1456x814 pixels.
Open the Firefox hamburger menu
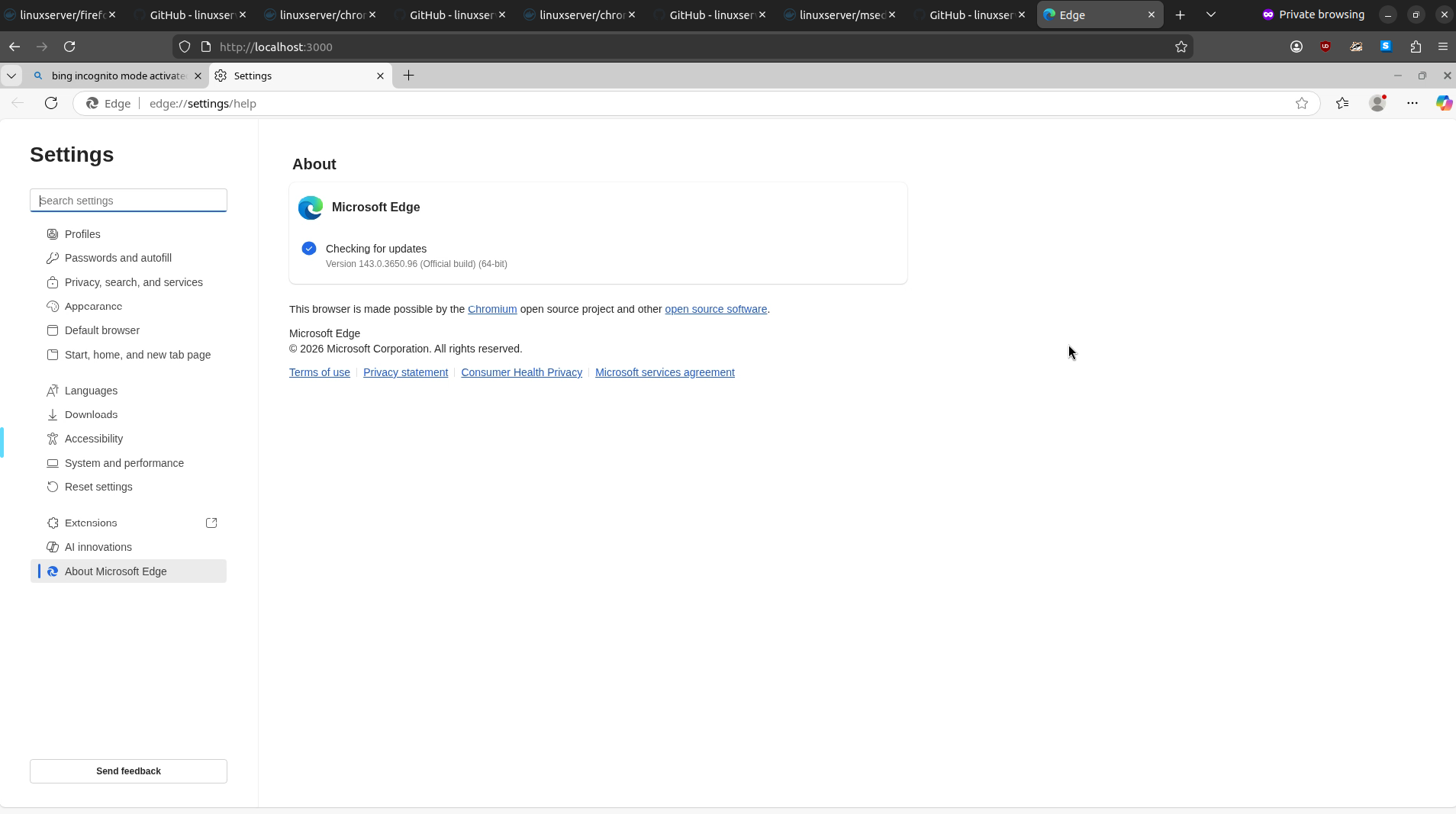pos(1443,47)
